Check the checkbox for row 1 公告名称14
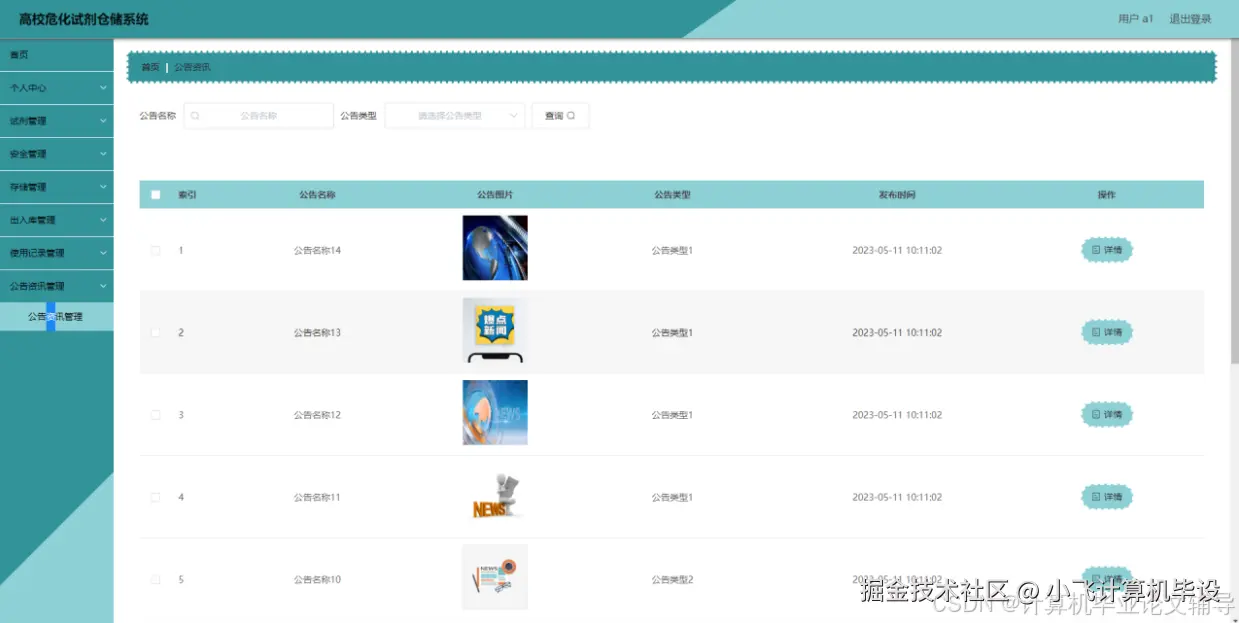The width and height of the screenshot is (1239, 623). pos(155,250)
